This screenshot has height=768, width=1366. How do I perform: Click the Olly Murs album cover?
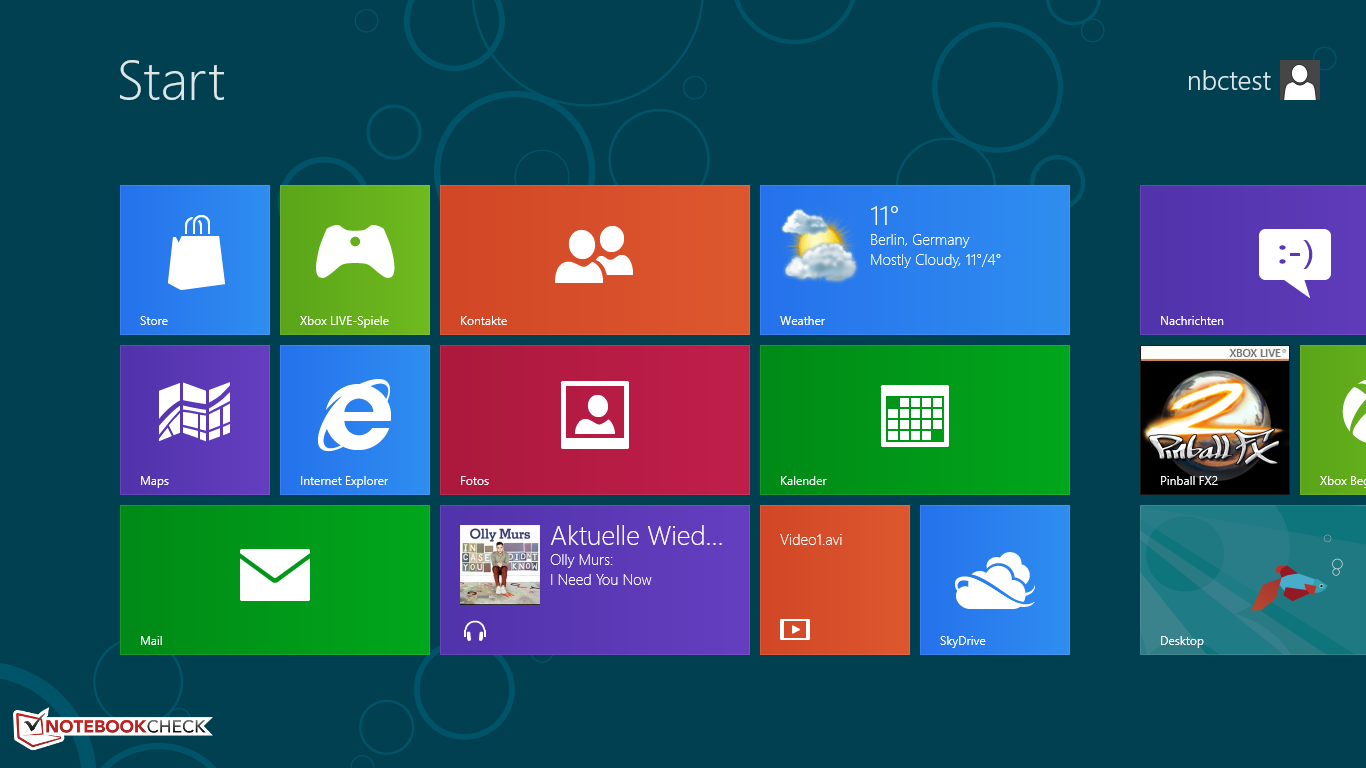pyautogui.click(x=500, y=565)
